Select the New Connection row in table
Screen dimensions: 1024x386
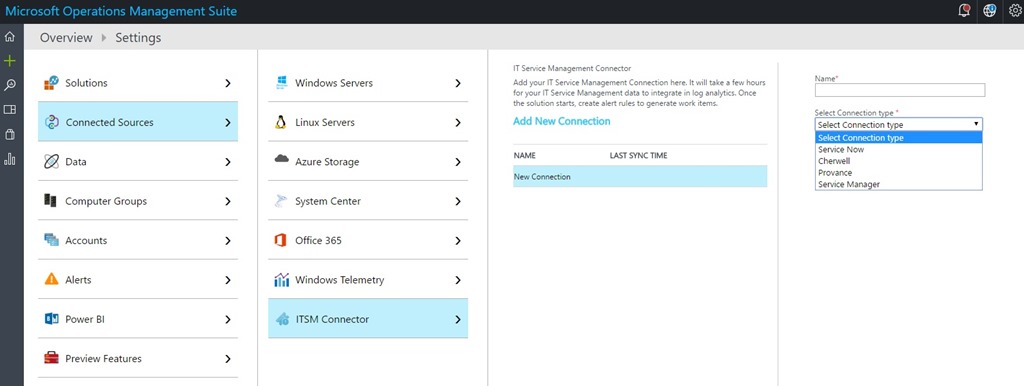point(640,176)
